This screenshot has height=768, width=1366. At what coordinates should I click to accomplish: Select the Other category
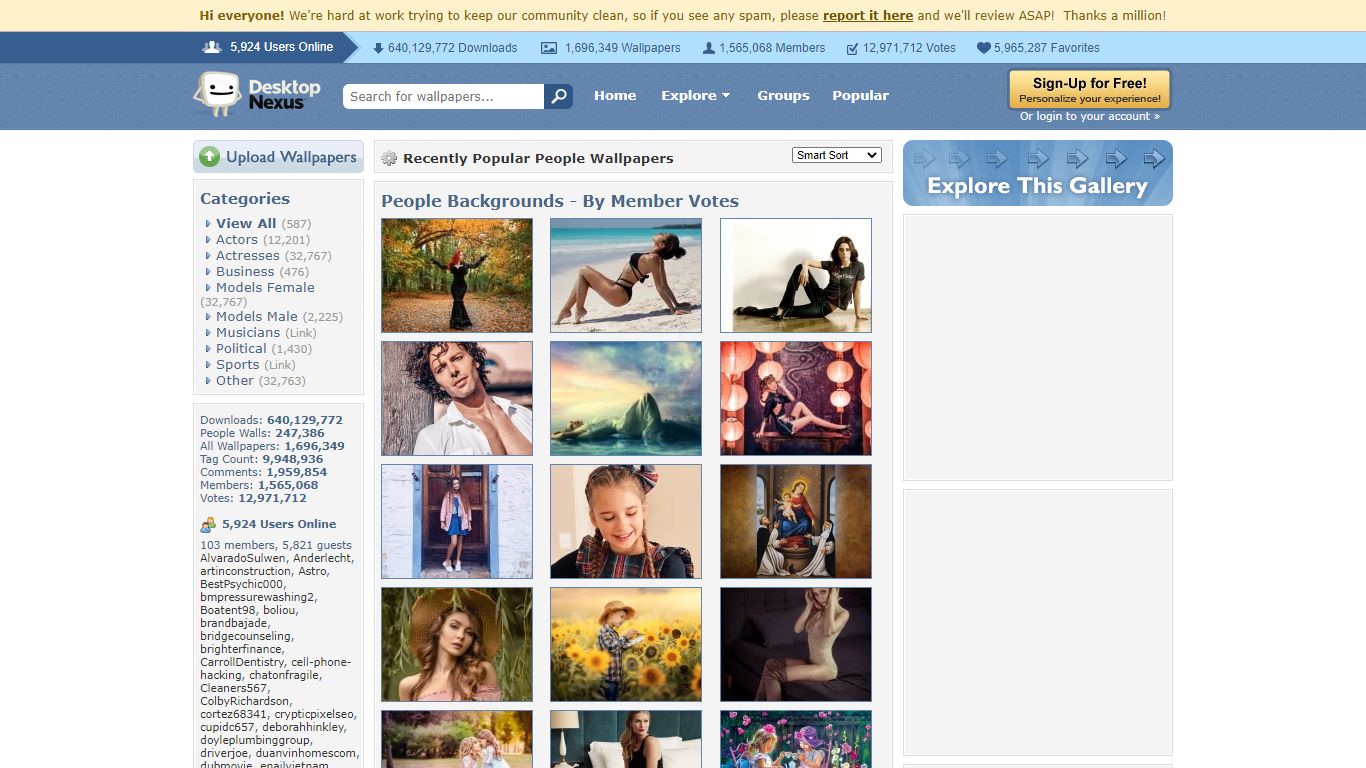[235, 381]
